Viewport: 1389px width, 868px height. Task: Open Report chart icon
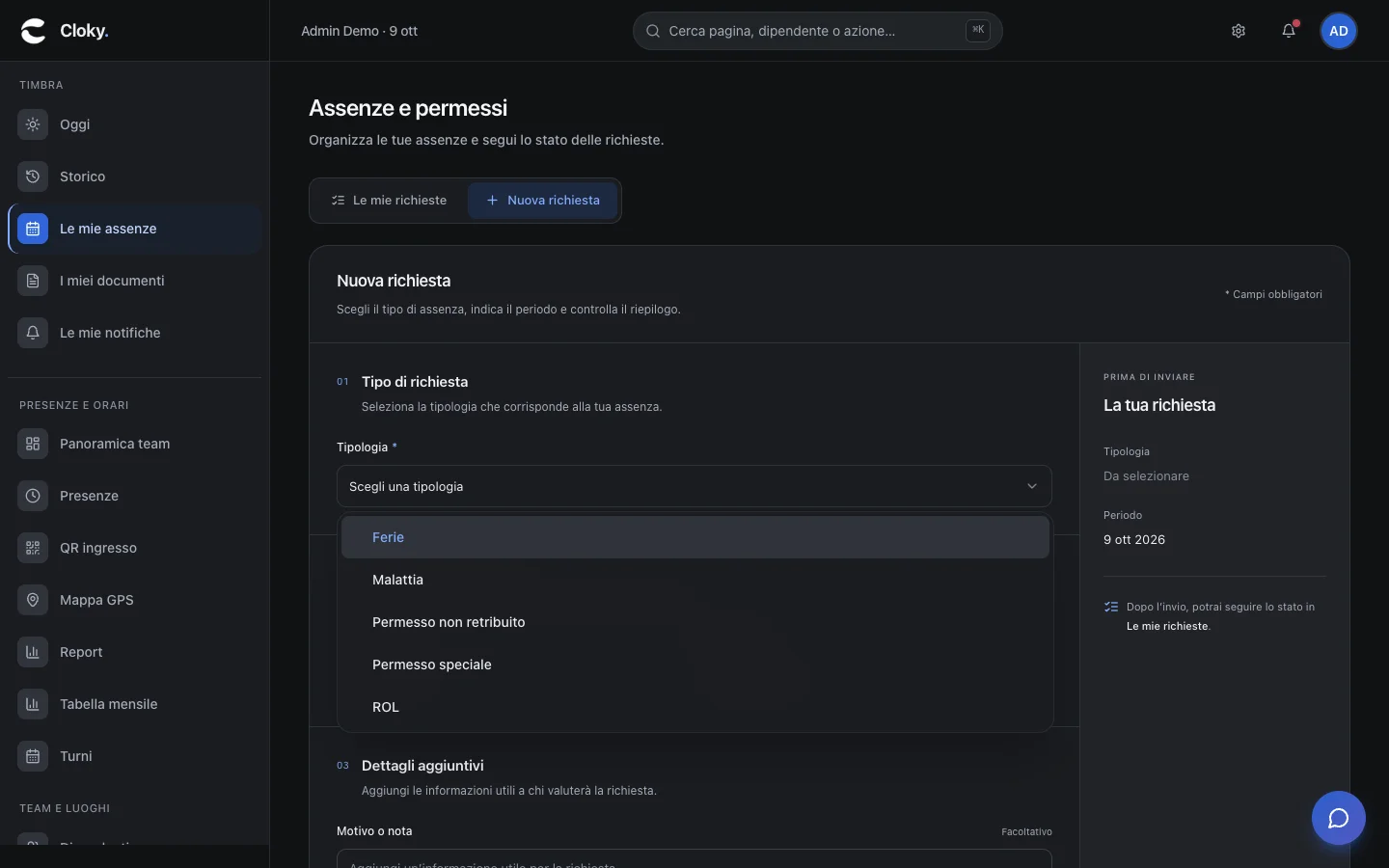point(33,652)
